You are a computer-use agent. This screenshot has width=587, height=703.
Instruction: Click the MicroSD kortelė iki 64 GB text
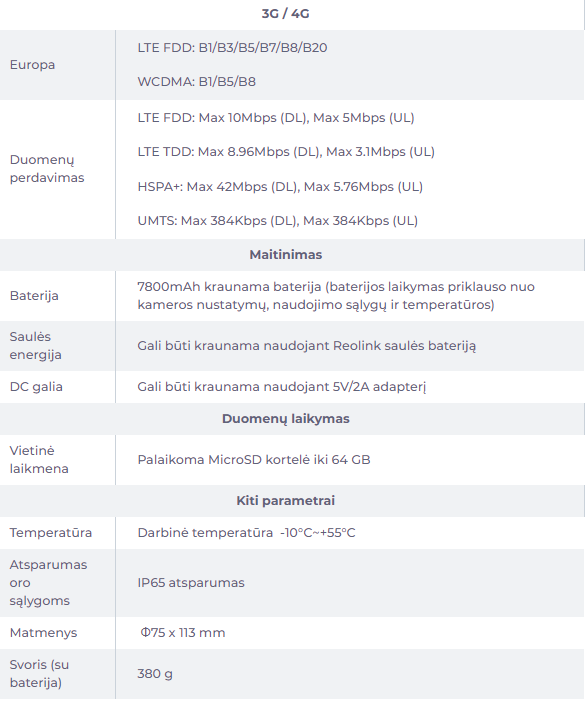coord(254,460)
